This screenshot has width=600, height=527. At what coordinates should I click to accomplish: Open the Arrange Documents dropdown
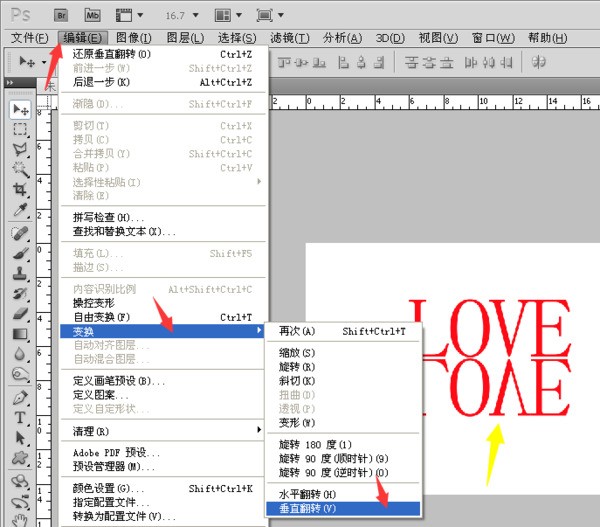228,15
